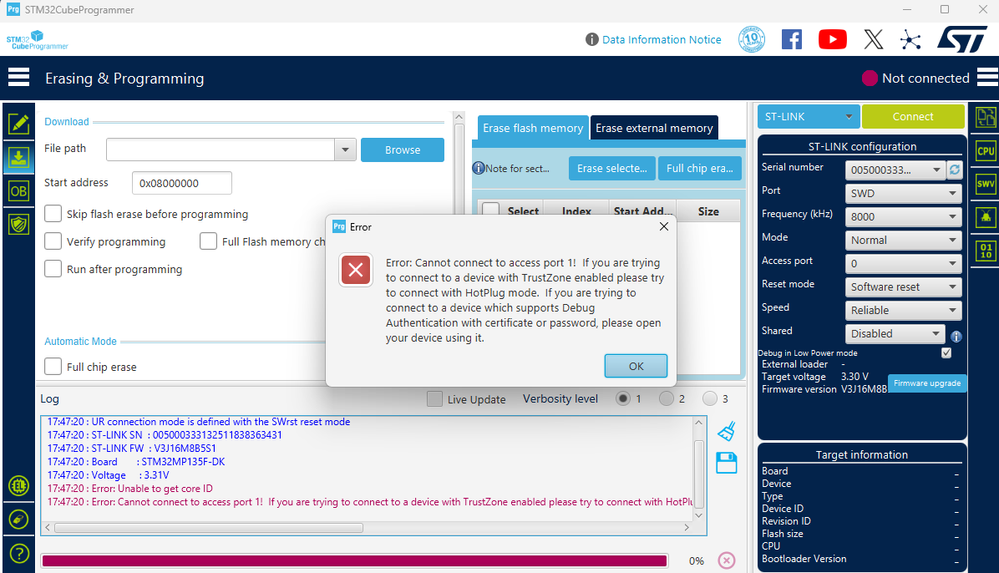Click the 10 years anniversary badge
This screenshot has height=573, width=999.
click(x=751, y=40)
